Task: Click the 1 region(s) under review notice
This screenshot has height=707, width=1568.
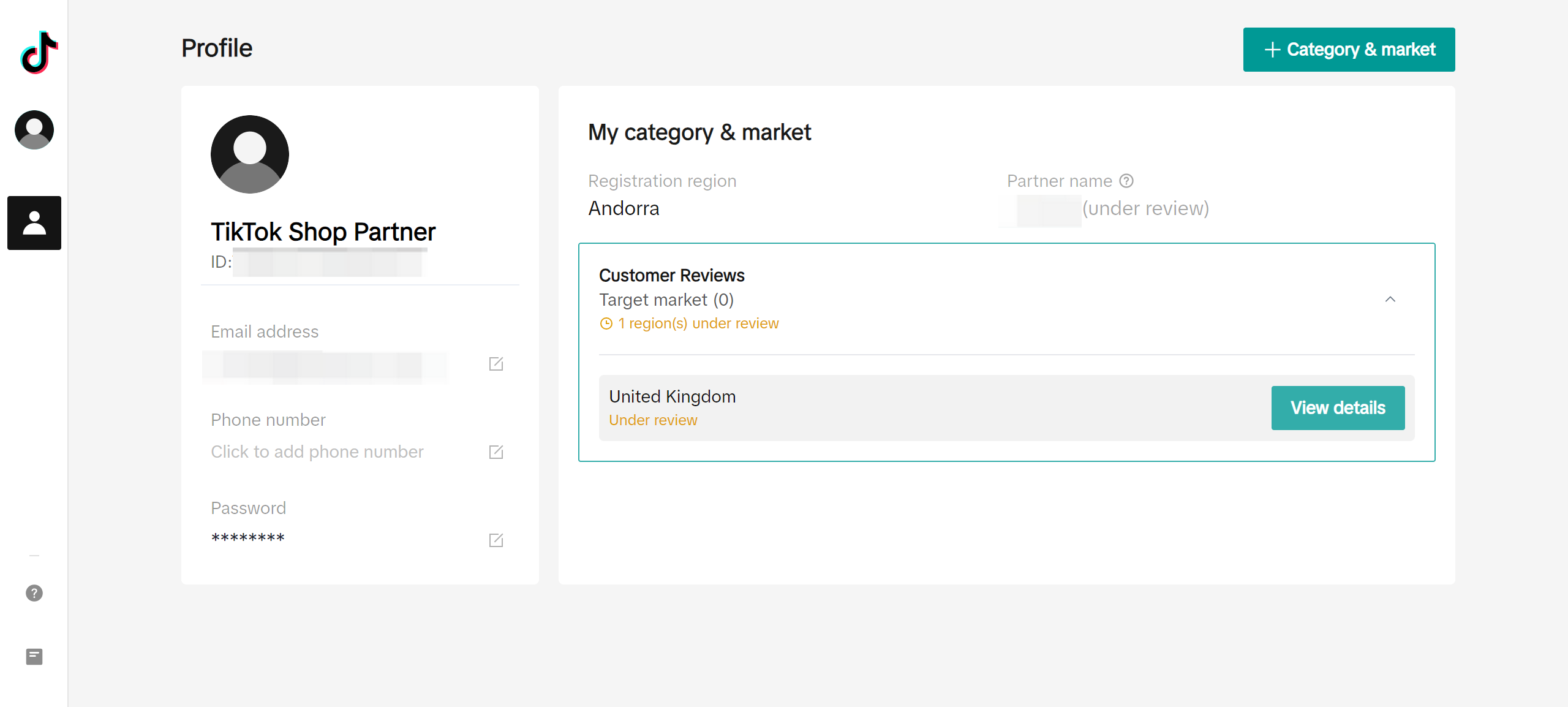Action: pyautogui.click(x=689, y=323)
